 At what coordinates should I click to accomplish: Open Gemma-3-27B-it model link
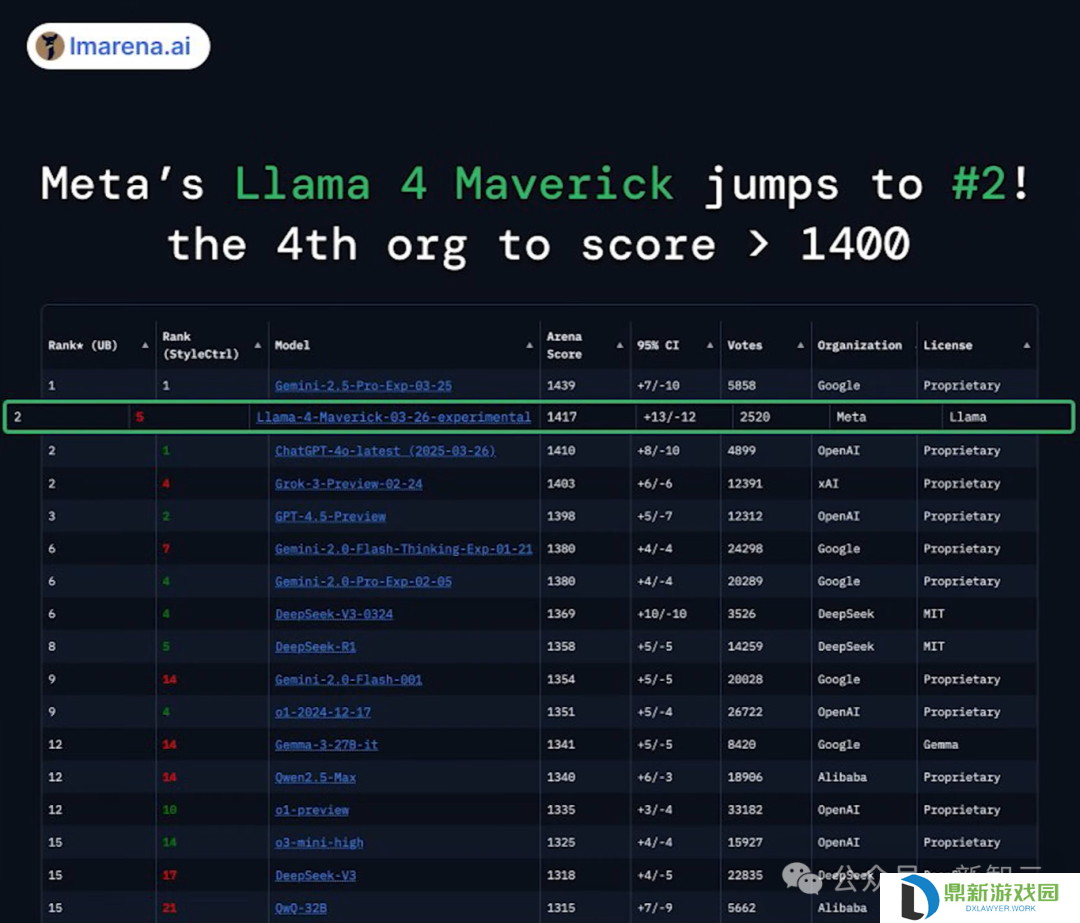326,745
